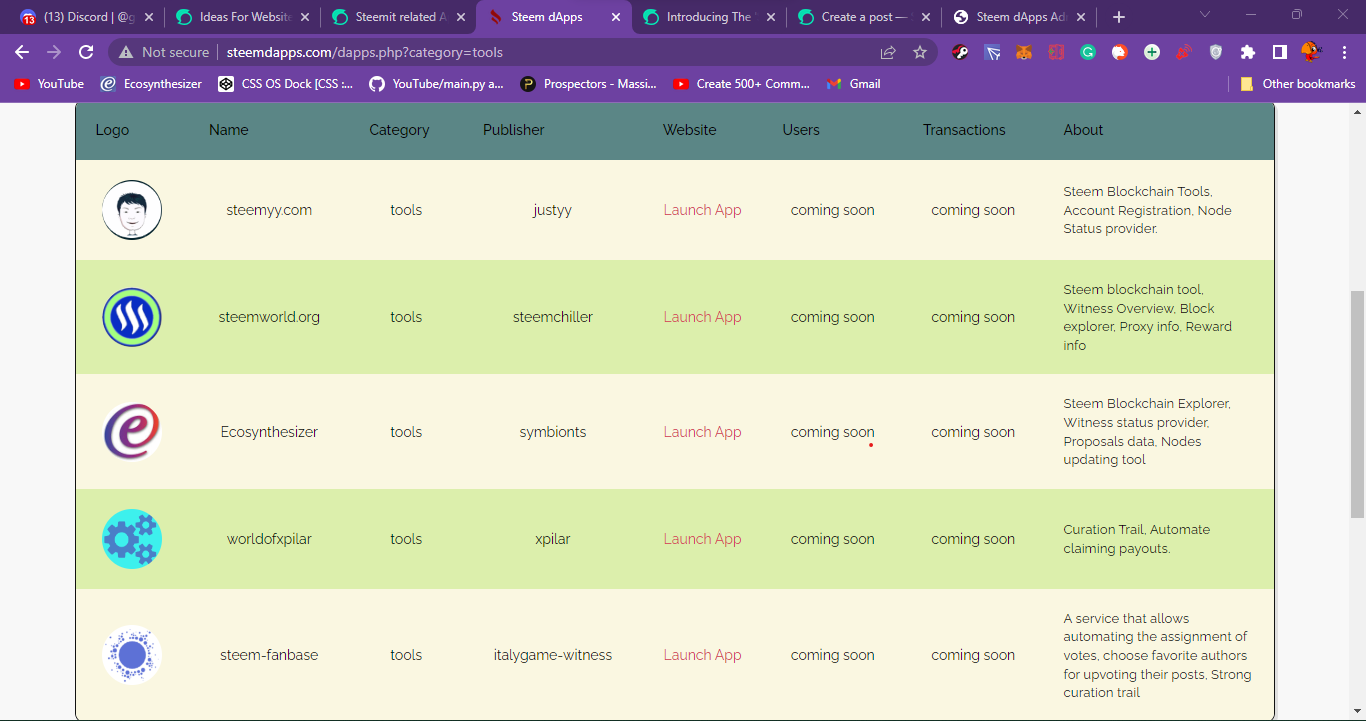
Task: Click the publisher name italygame-witness
Action: tap(553, 655)
